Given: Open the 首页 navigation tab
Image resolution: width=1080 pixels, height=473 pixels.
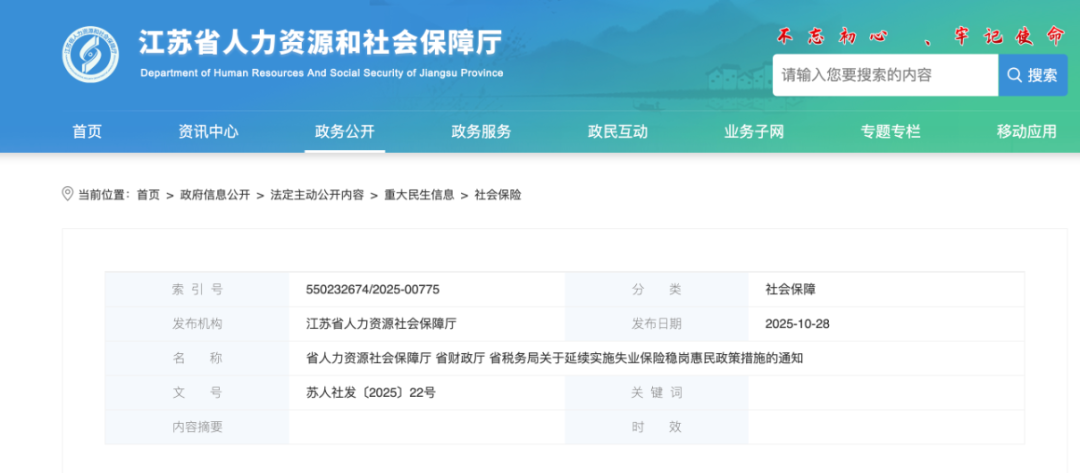Looking at the screenshot, I should pyautogui.click(x=87, y=132).
